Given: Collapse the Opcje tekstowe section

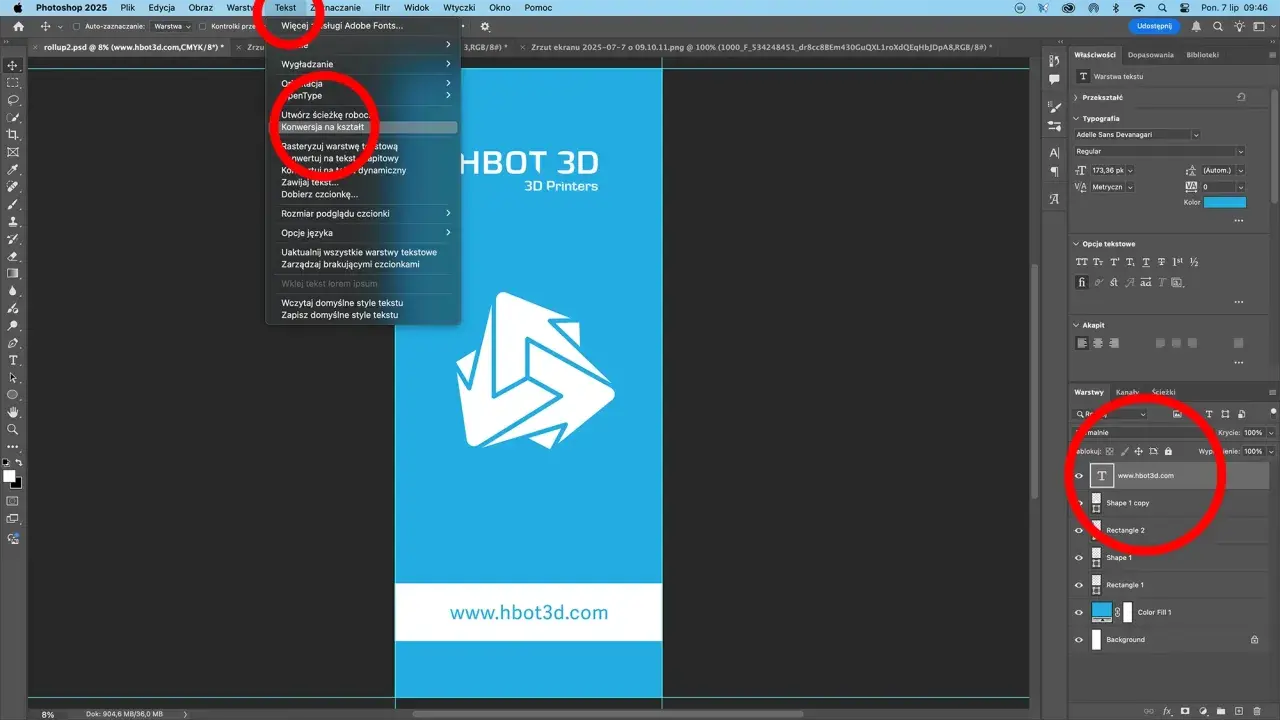Looking at the screenshot, I should (1076, 244).
